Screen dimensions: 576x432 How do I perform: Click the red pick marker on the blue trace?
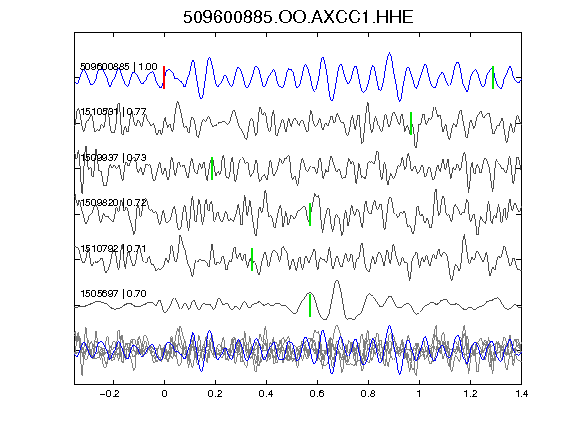(x=164, y=78)
